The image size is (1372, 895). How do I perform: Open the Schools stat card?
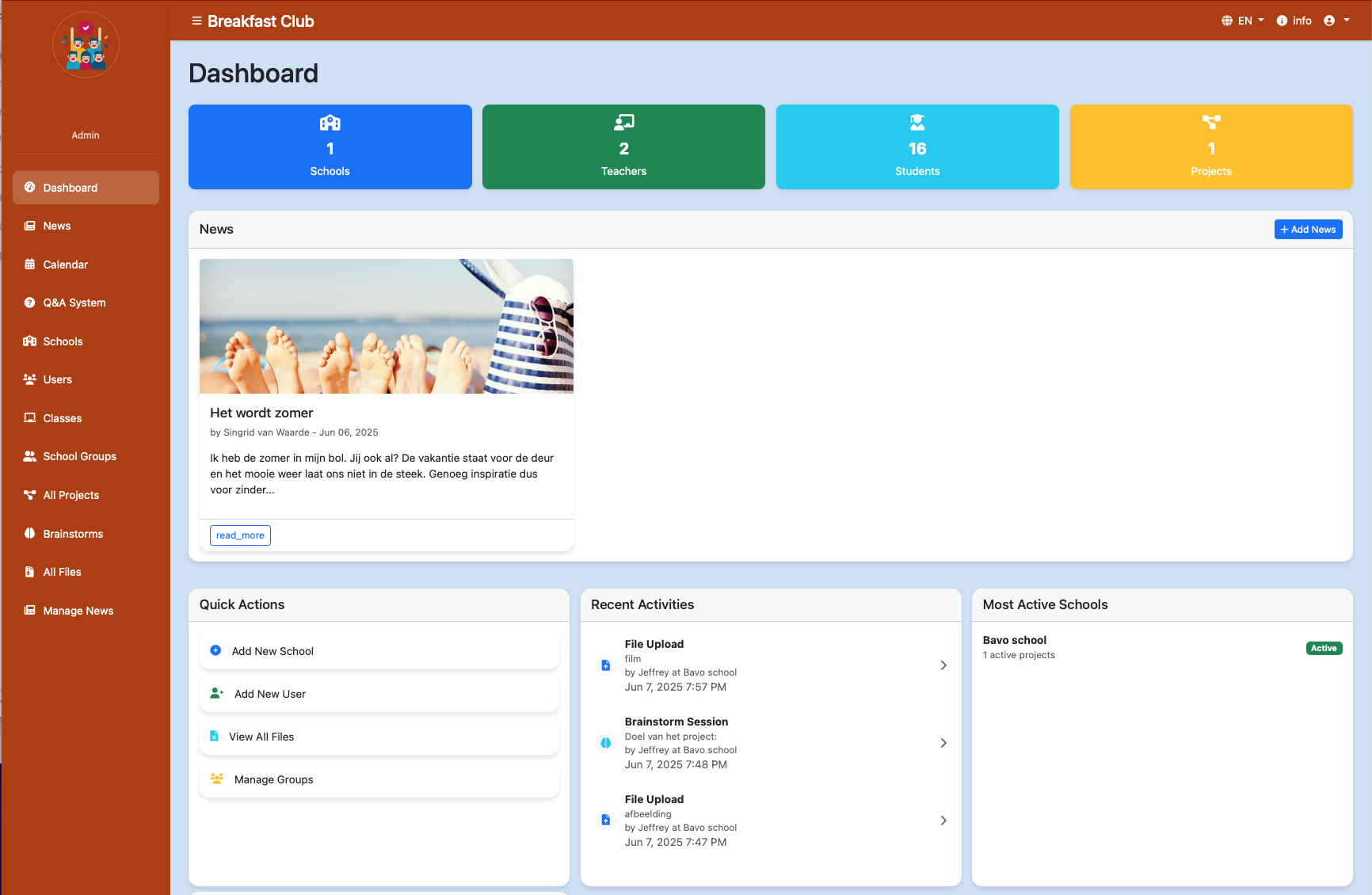330,147
